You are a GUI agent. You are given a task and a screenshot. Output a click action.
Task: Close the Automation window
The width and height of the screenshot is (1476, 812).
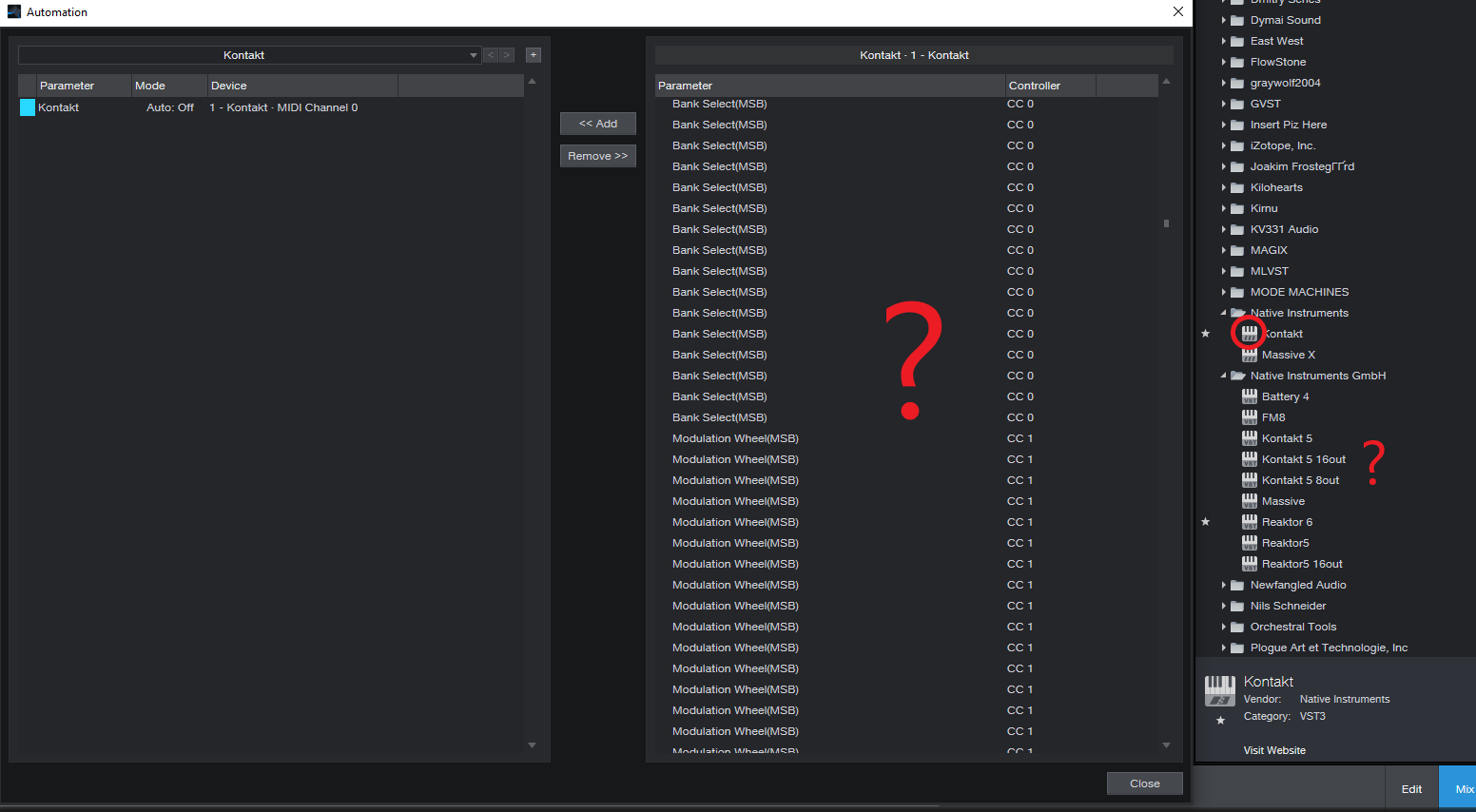[1177, 11]
